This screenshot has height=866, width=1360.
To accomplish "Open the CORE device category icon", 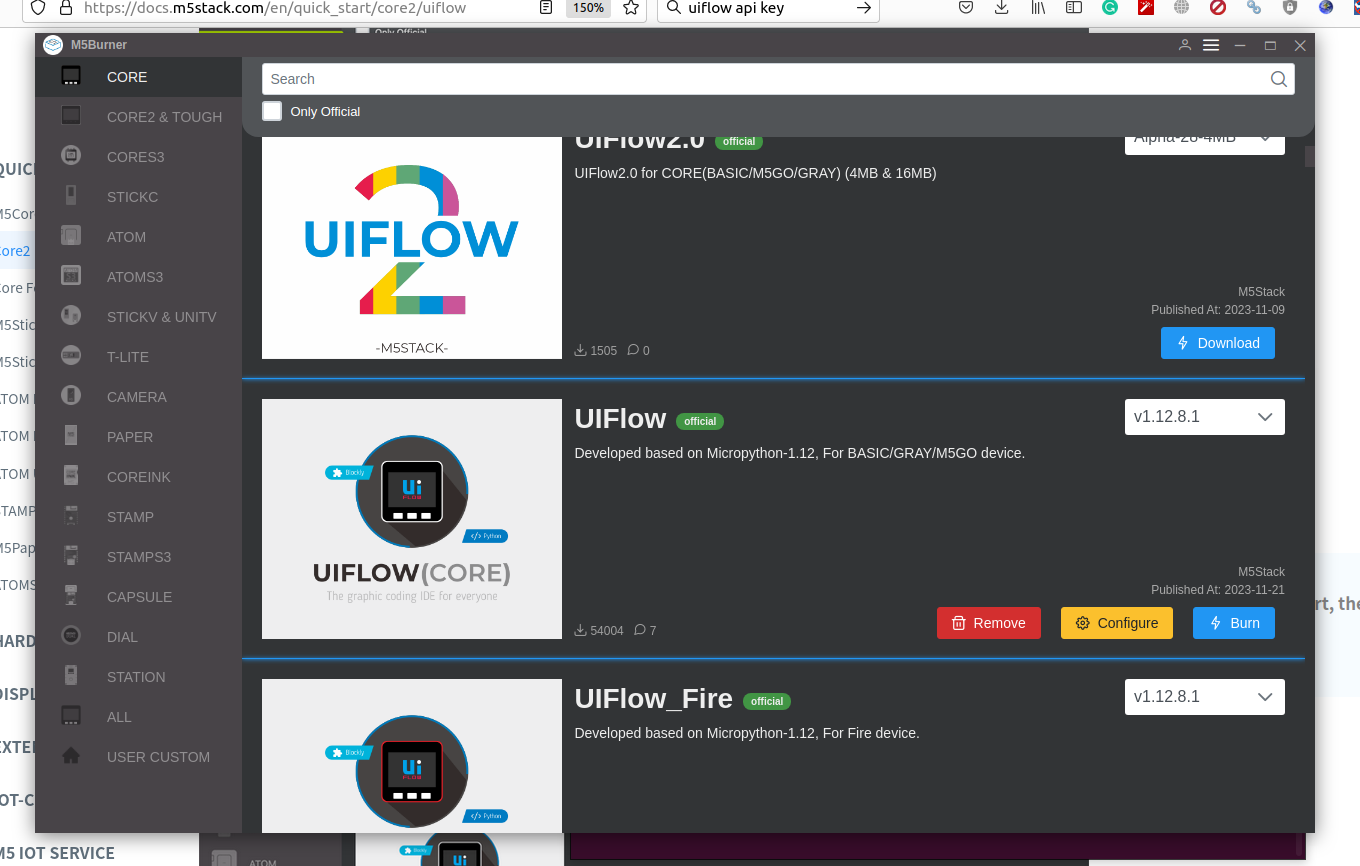I will tap(71, 76).
